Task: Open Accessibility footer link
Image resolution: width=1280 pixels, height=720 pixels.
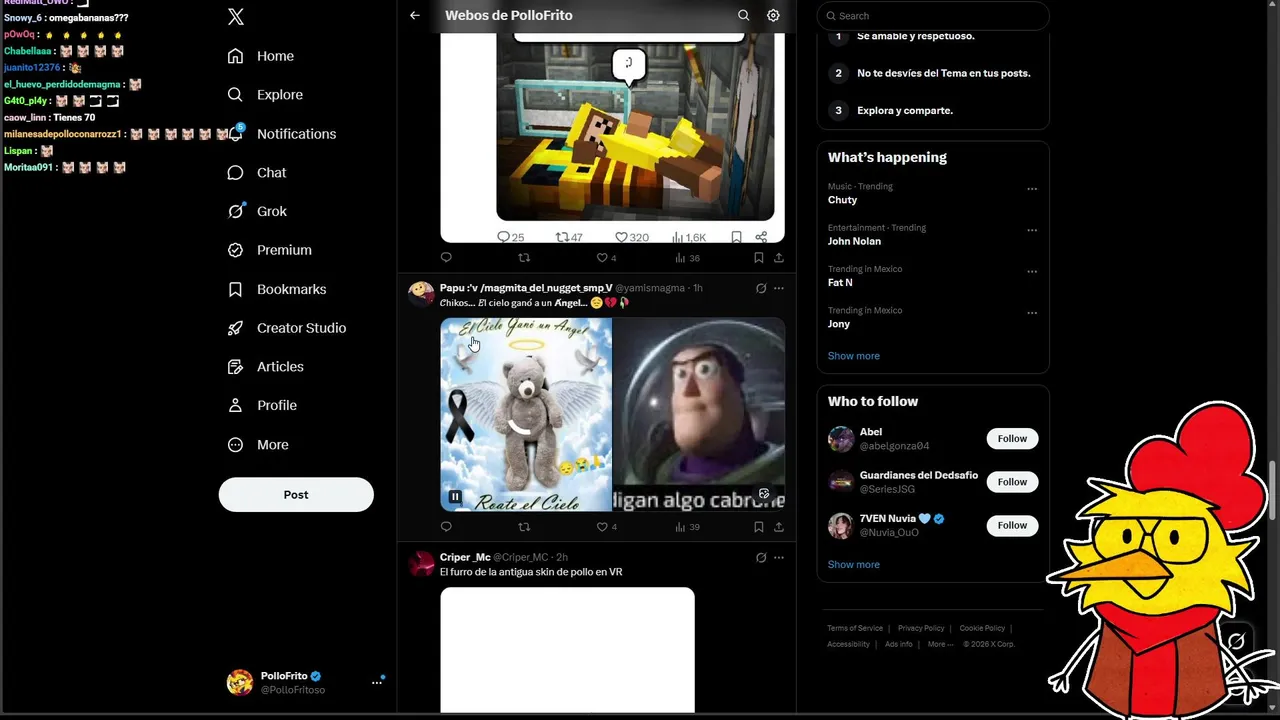Action: [848, 644]
